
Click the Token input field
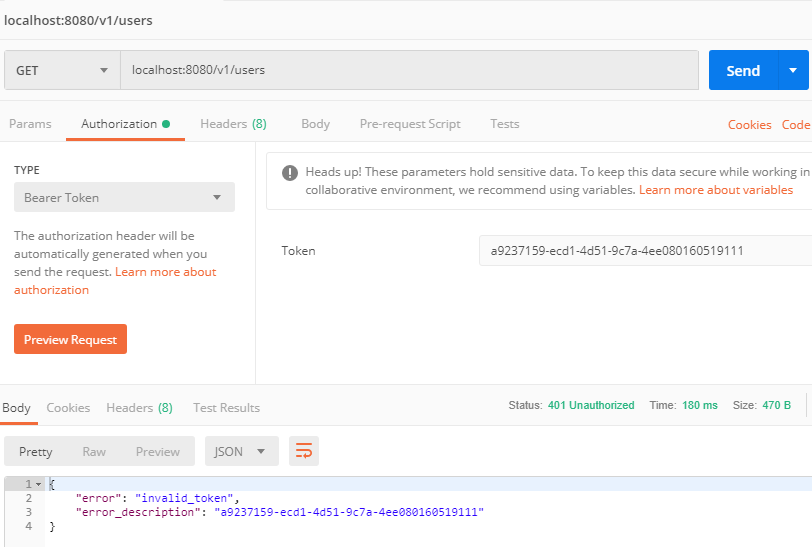pyautogui.click(x=645, y=251)
